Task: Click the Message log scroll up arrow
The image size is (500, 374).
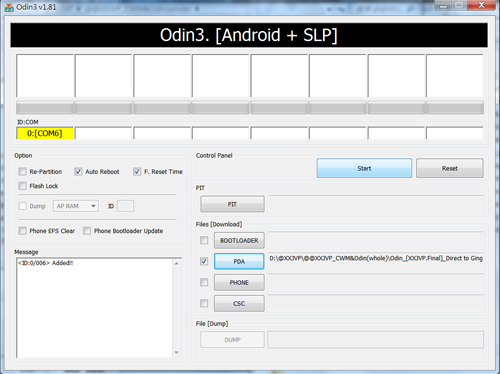Action: pyautogui.click(x=177, y=263)
